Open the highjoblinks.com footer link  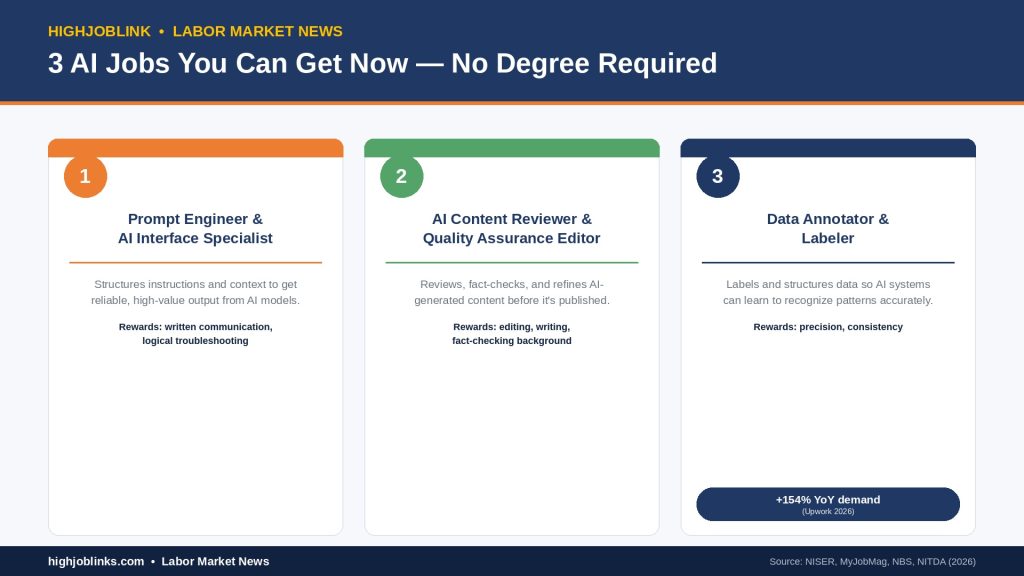pos(96,562)
